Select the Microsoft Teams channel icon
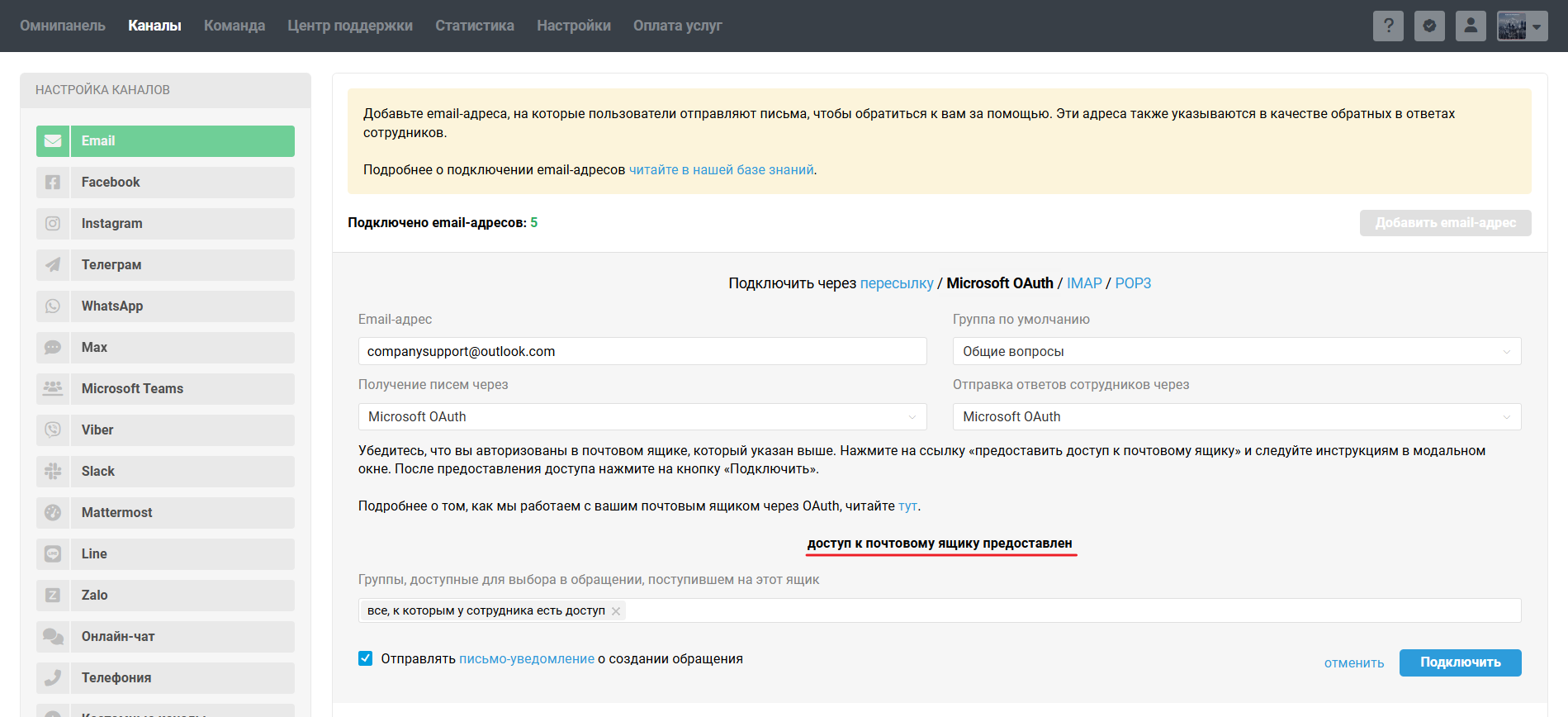The height and width of the screenshot is (717, 1568). point(53,389)
